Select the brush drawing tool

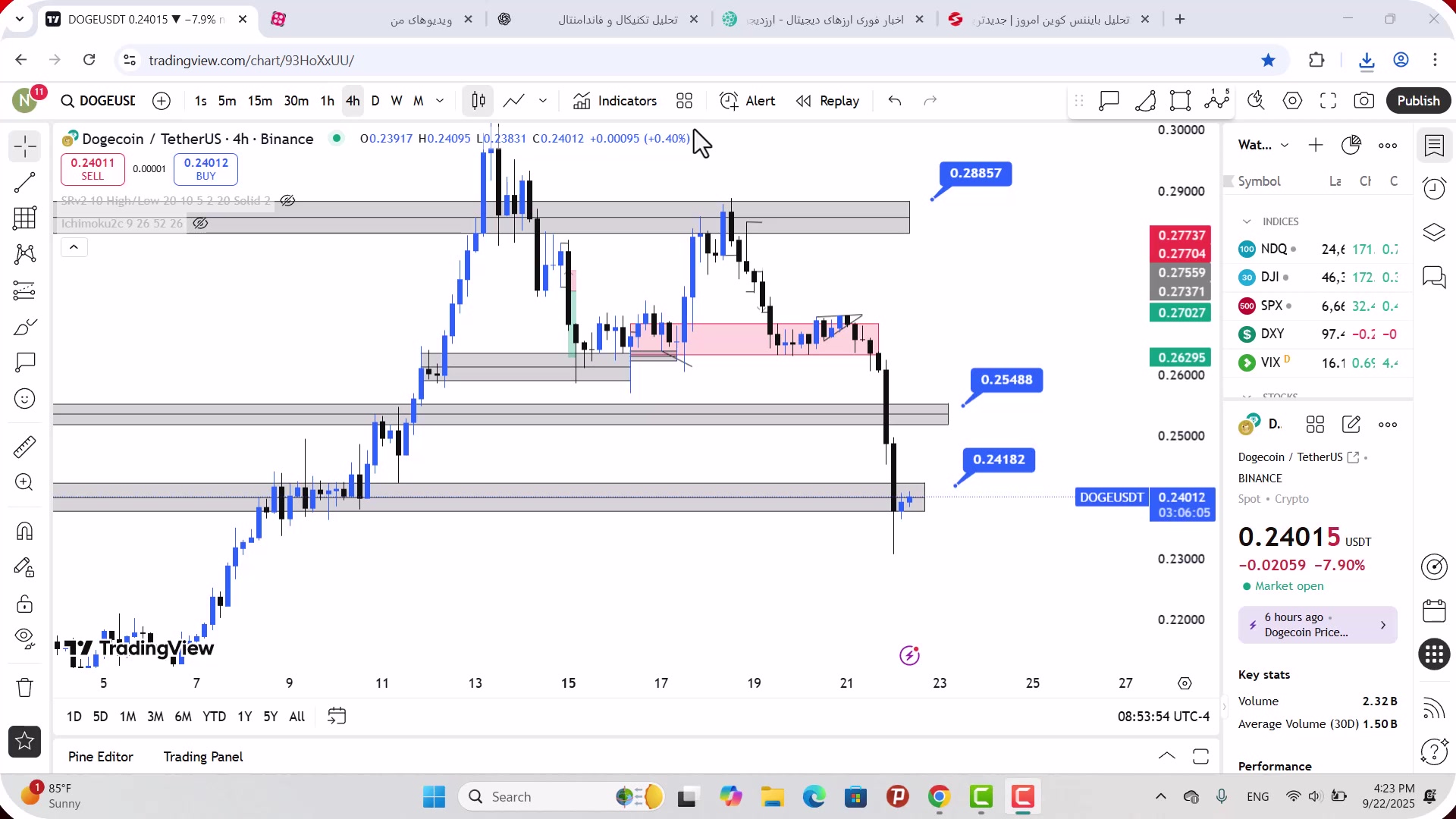point(24,327)
